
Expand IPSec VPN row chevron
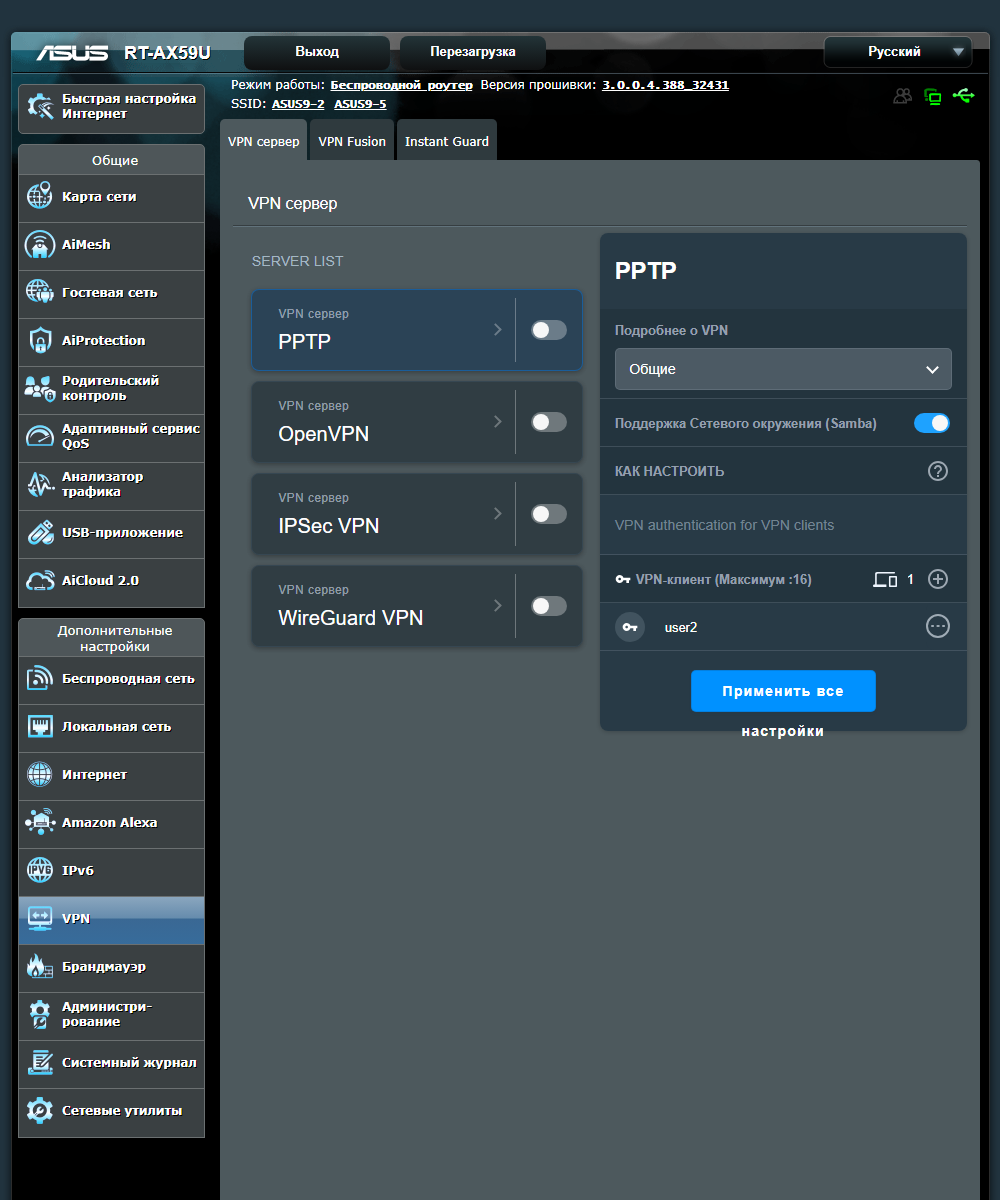(x=498, y=513)
